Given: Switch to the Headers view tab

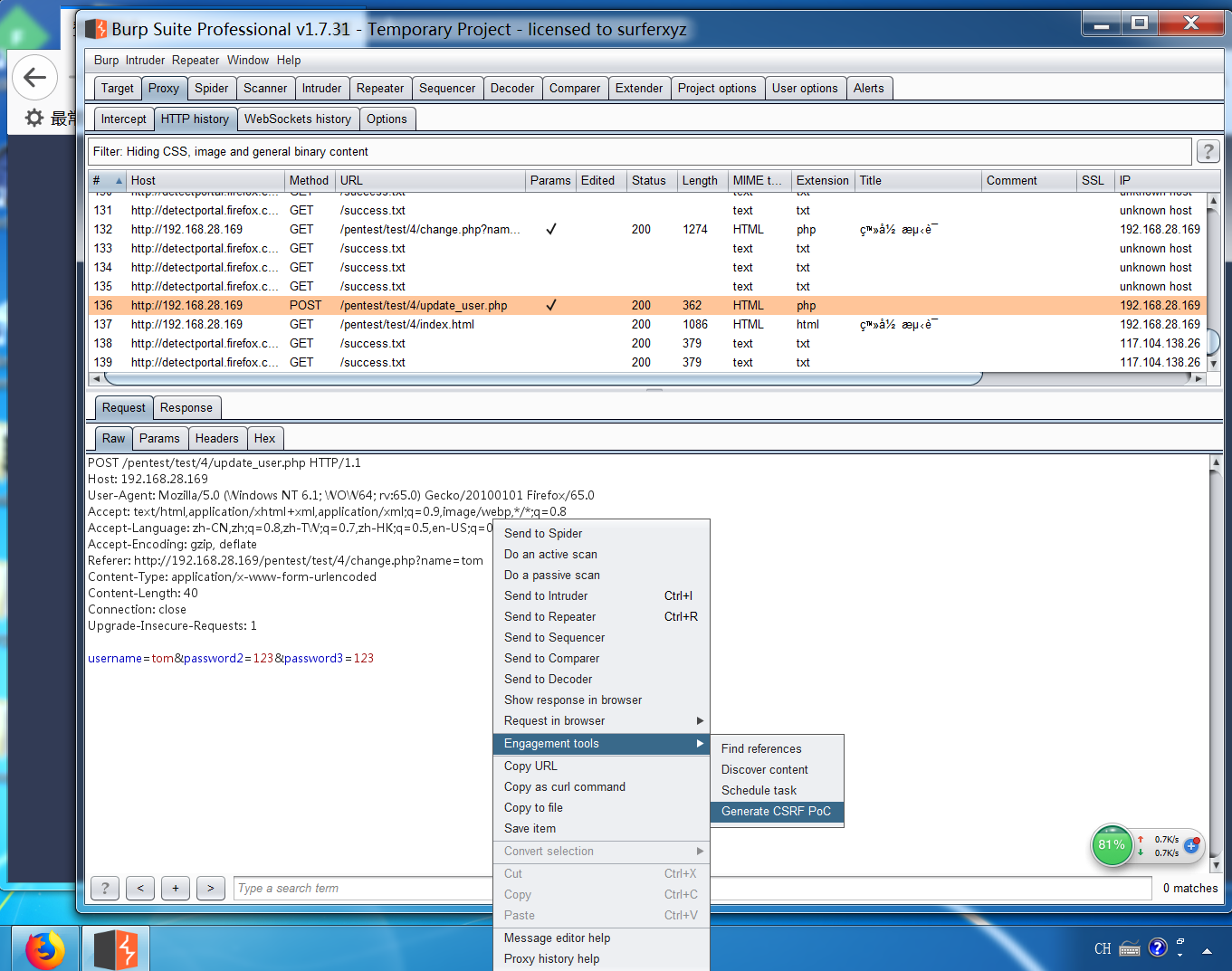Looking at the screenshot, I should 217,438.
